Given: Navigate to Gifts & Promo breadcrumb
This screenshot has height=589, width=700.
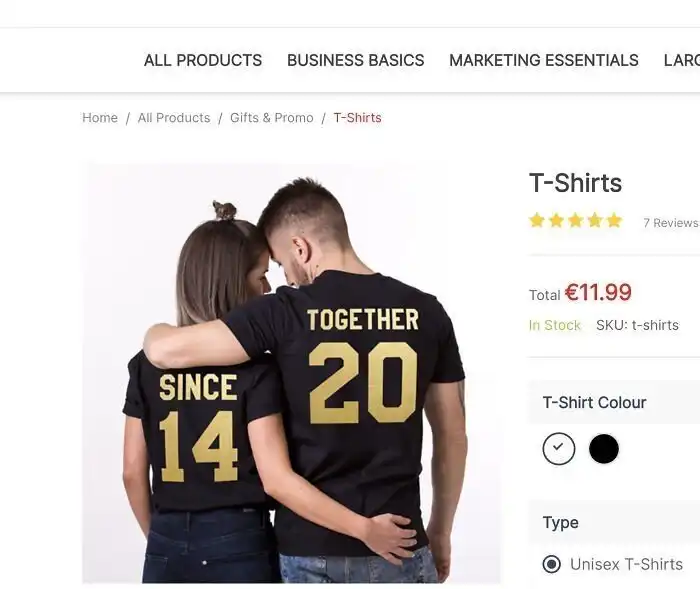Looking at the screenshot, I should point(272,118).
